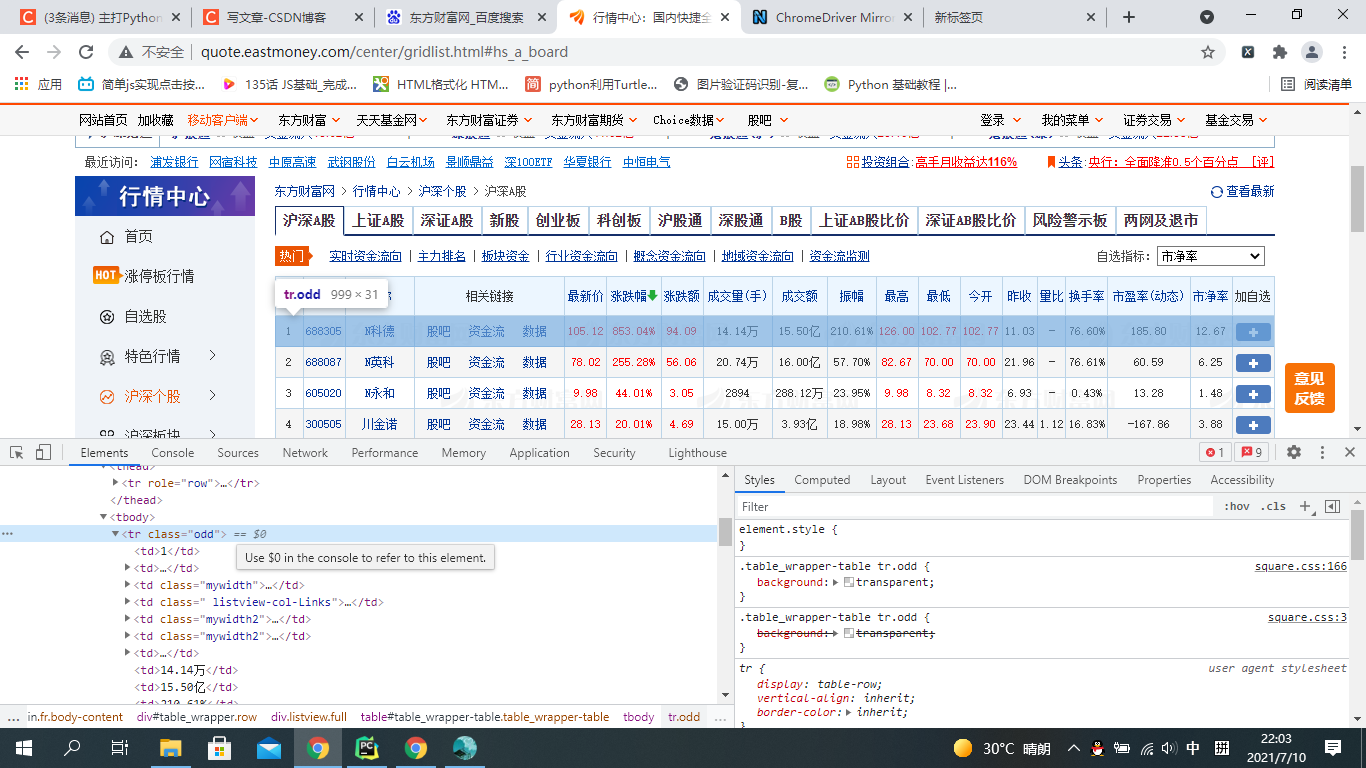1366x768 pixels.
Task: Open the DevTools settings gear
Action: (x=1294, y=452)
